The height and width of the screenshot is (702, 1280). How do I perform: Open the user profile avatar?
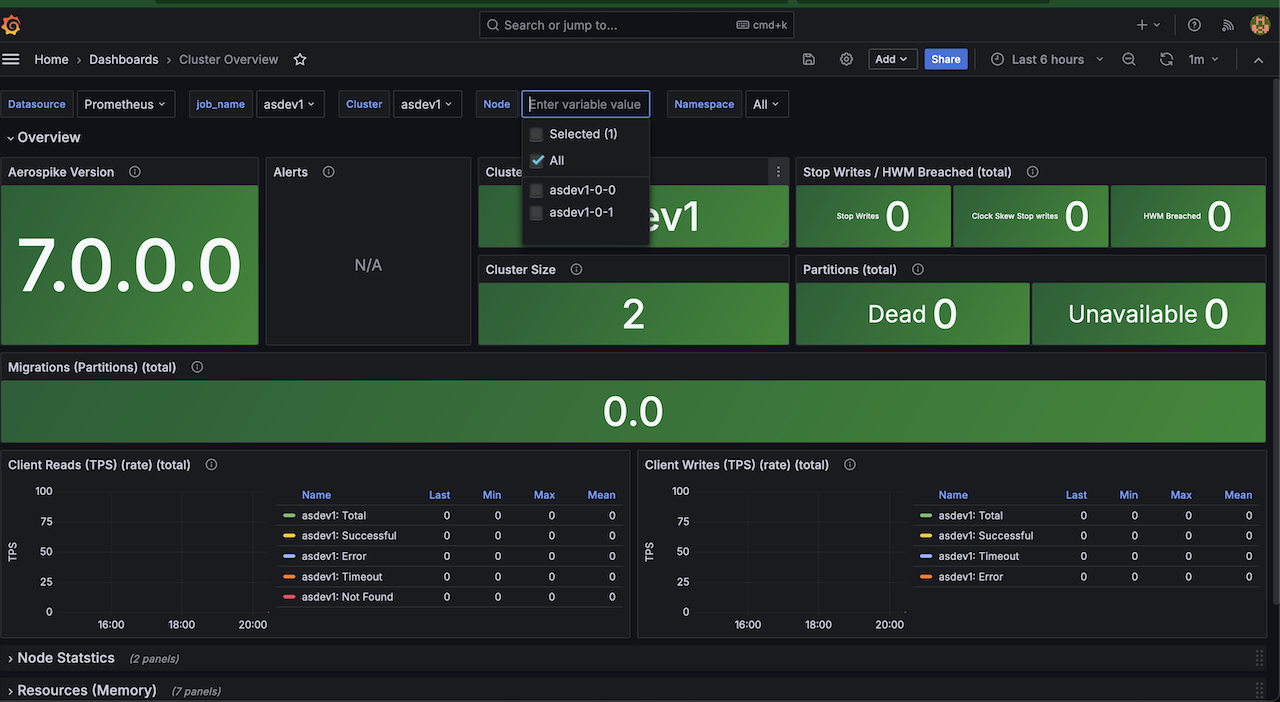(1260, 25)
